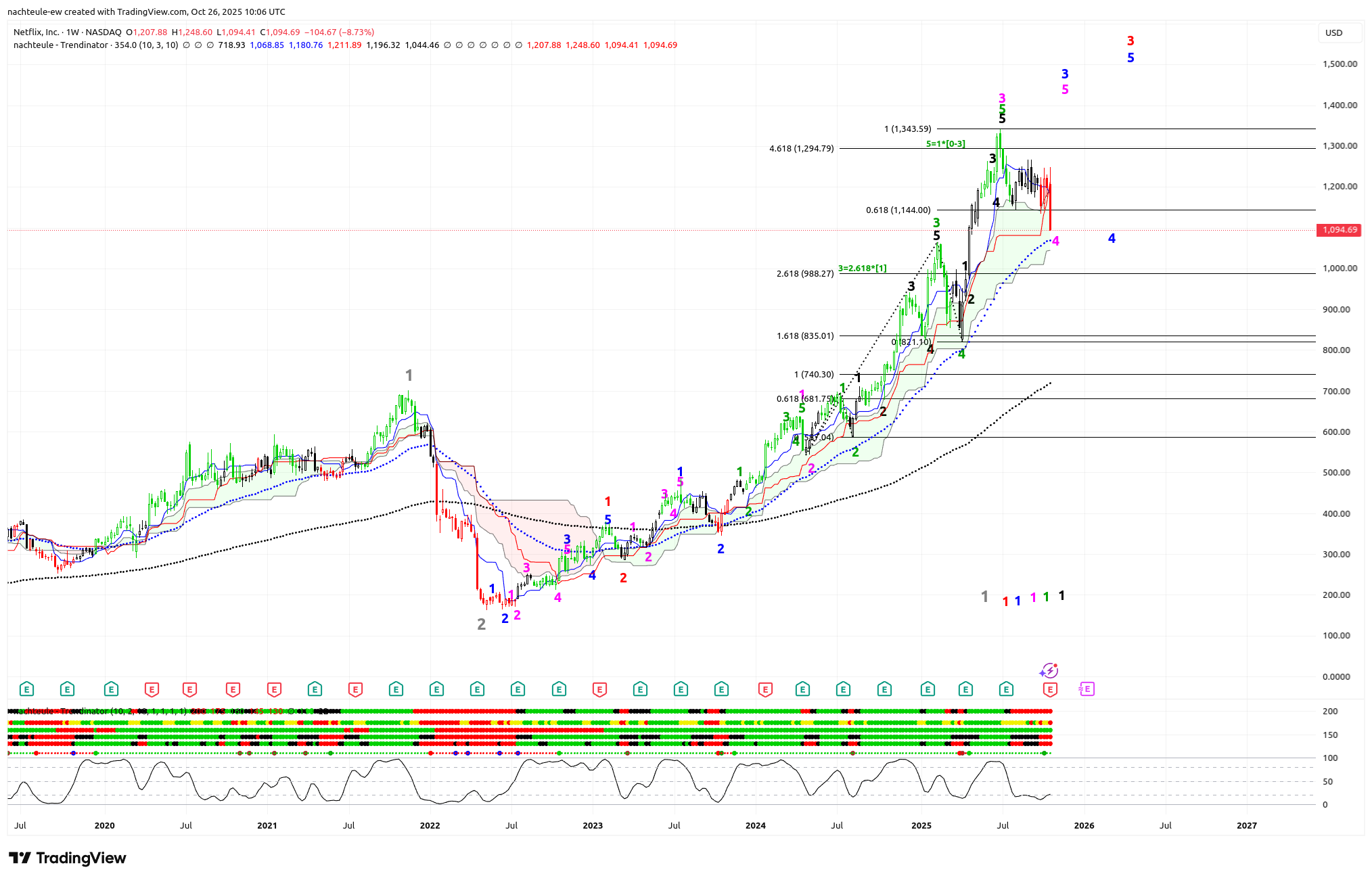This screenshot has width=1372, height=880.
Task: Click the magenta upcoming earnings E icon
Action: pyautogui.click(x=1087, y=689)
